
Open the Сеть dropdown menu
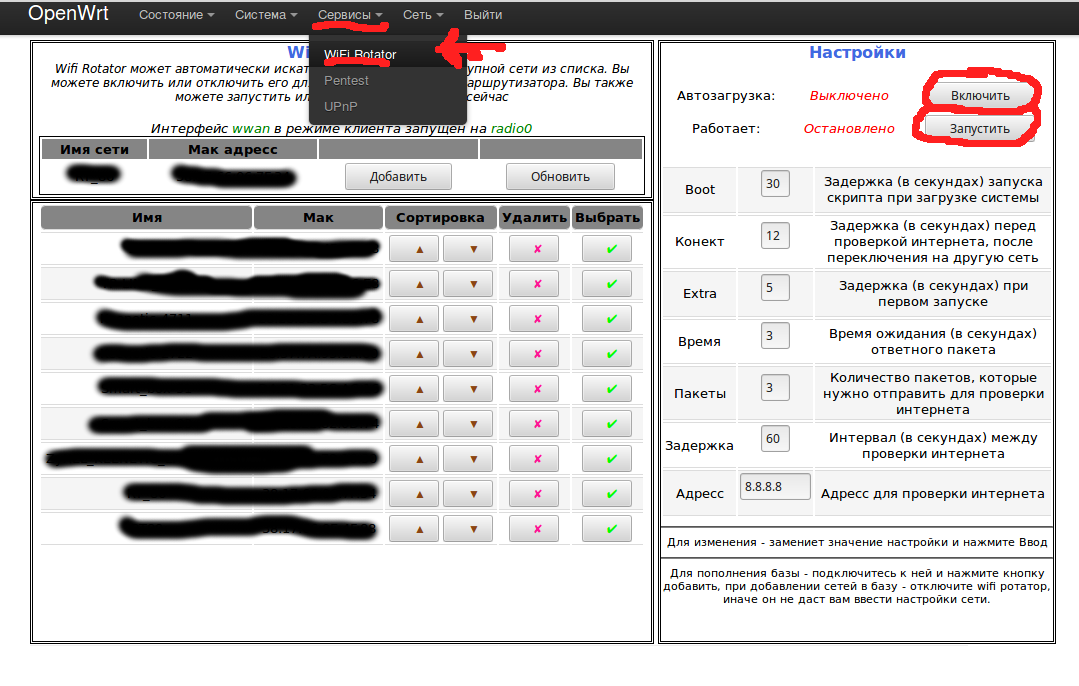click(423, 15)
